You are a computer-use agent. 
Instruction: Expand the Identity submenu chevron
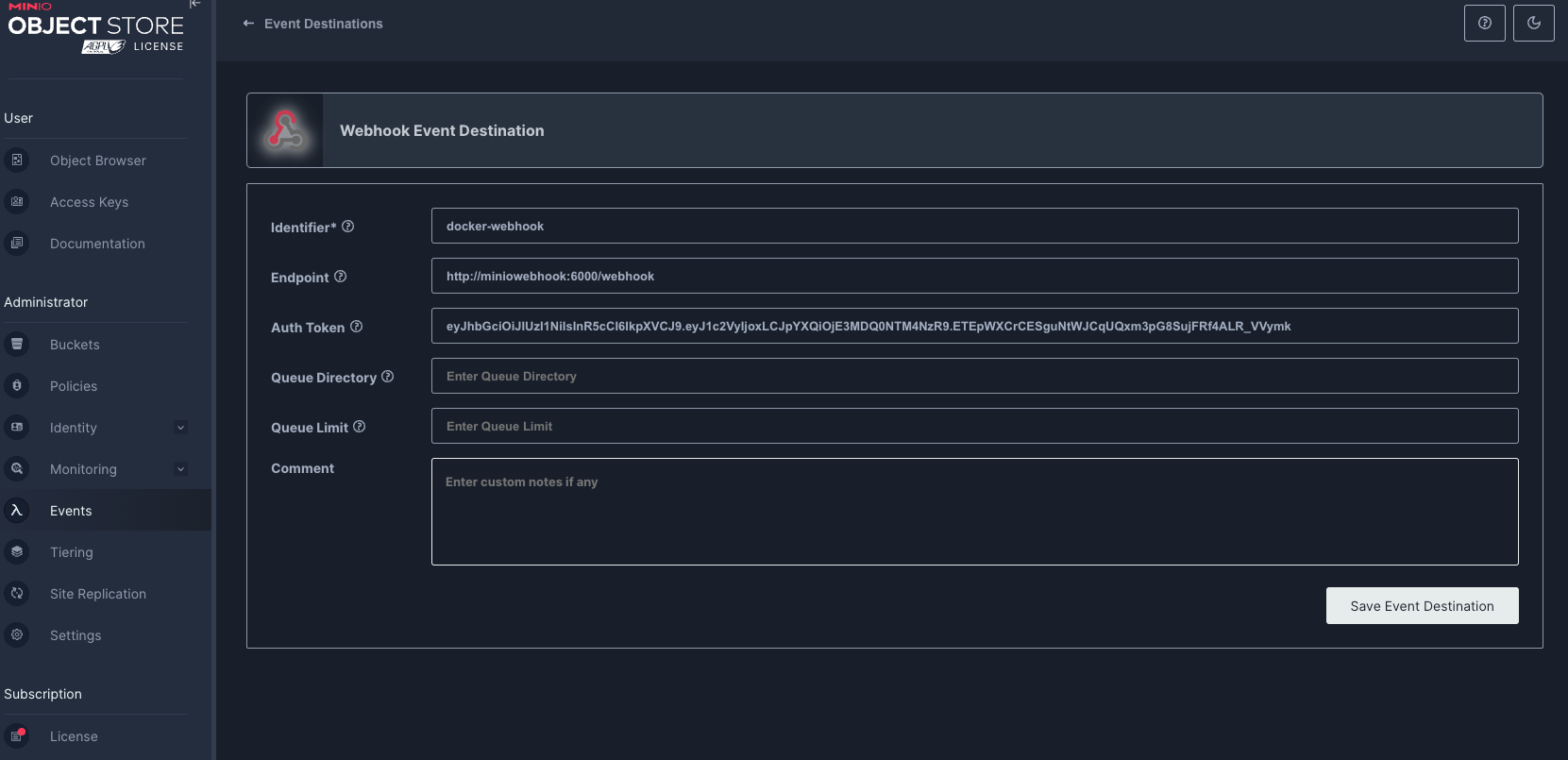(x=180, y=427)
